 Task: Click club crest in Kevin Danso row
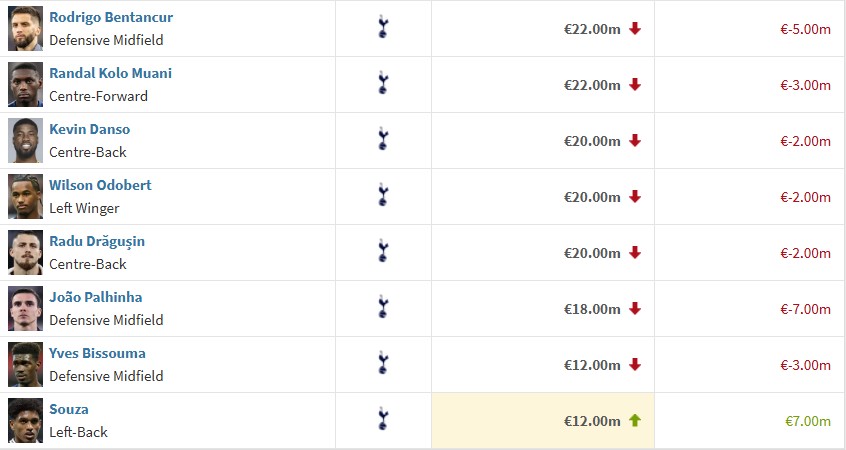(382, 140)
